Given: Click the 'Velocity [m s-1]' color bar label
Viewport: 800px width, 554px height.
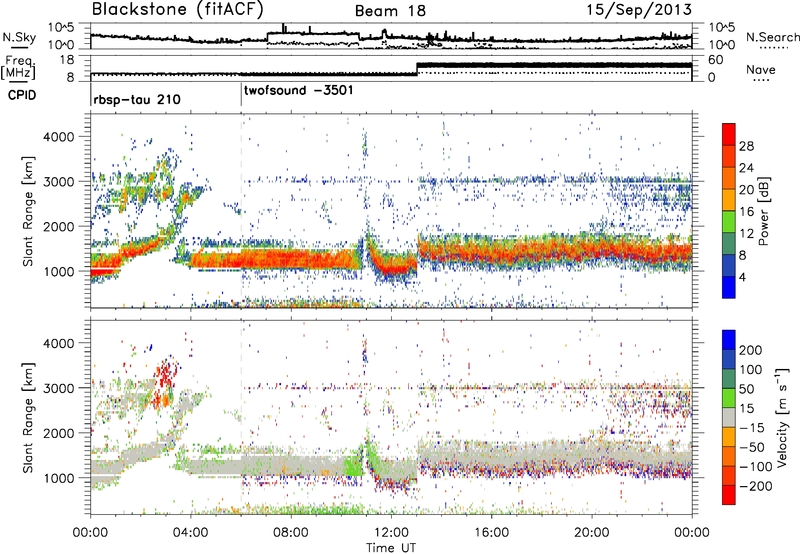Looking at the screenshot, I should (x=781, y=417).
